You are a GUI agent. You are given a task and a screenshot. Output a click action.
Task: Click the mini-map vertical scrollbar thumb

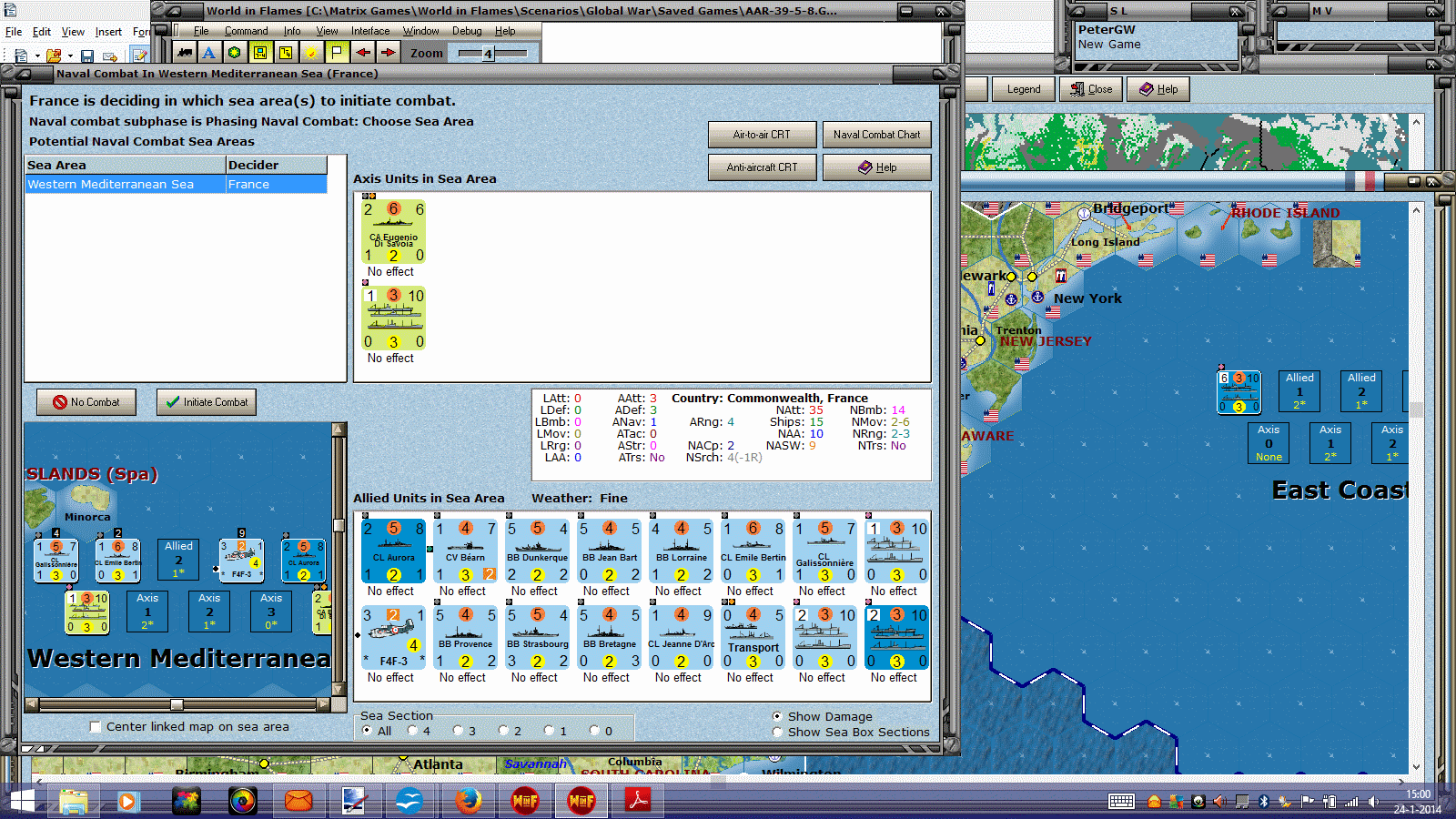(339, 524)
